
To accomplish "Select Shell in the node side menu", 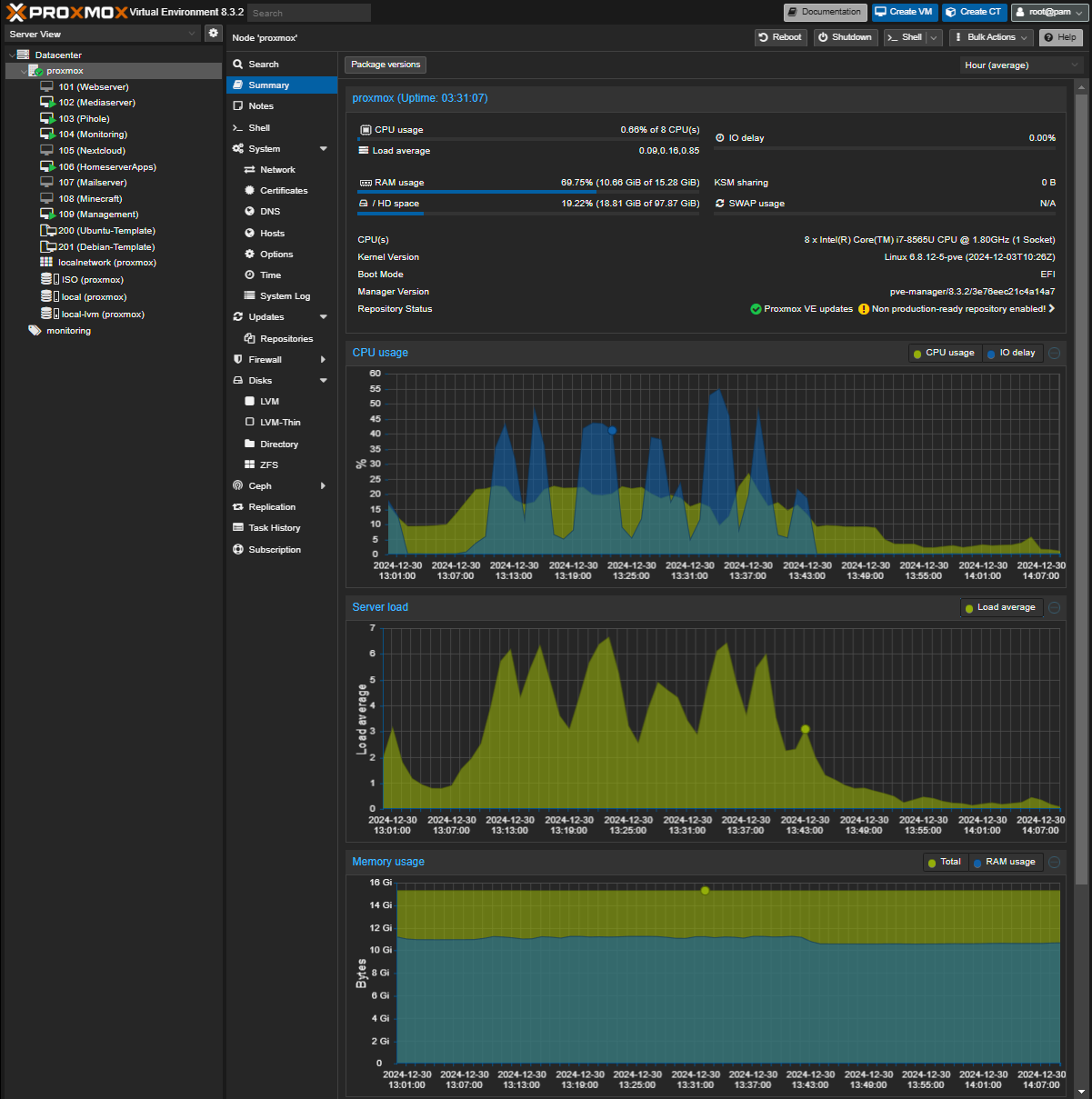I will click(x=282, y=128).
